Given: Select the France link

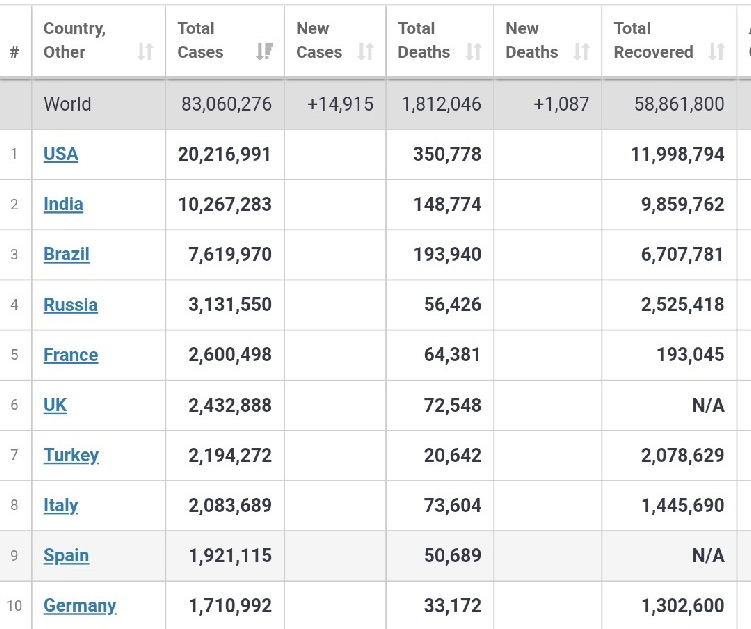Looking at the screenshot, I should coord(70,355).
